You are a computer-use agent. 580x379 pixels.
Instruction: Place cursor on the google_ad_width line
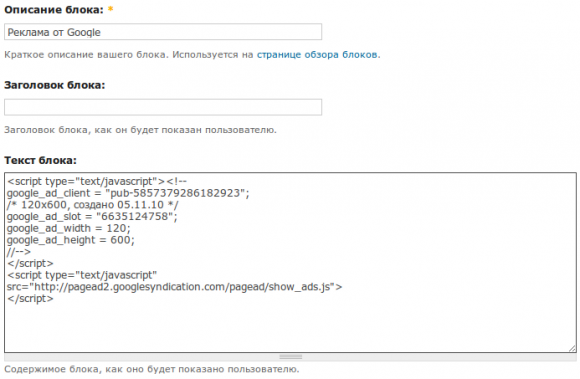coord(68,228)
